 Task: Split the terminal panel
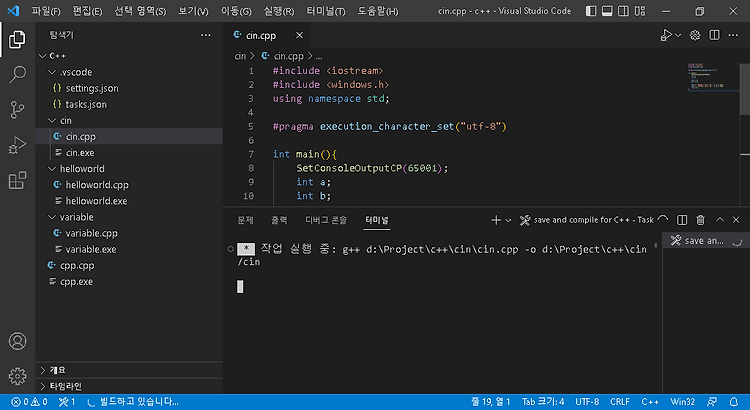tap(682, 220)
